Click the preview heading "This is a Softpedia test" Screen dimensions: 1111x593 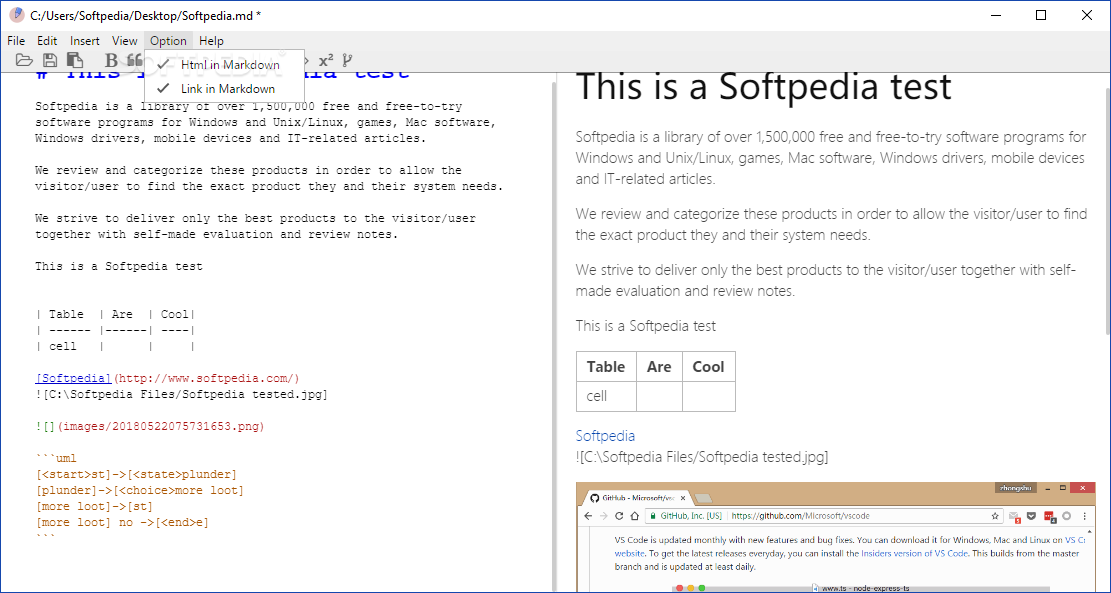click(x=764, y=86)
